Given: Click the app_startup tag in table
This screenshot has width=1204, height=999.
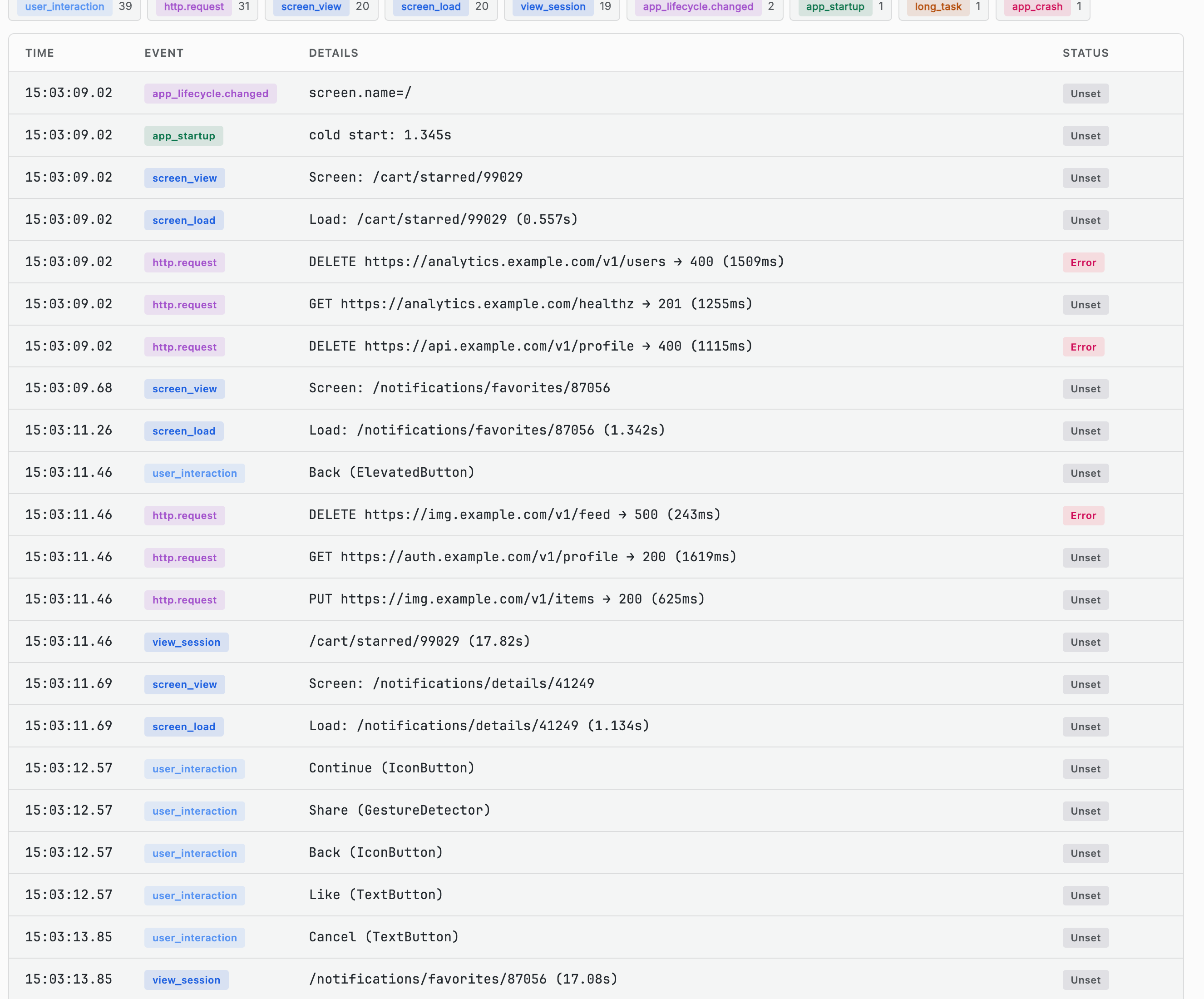Looking at the screenshot, I should [183, 136].
